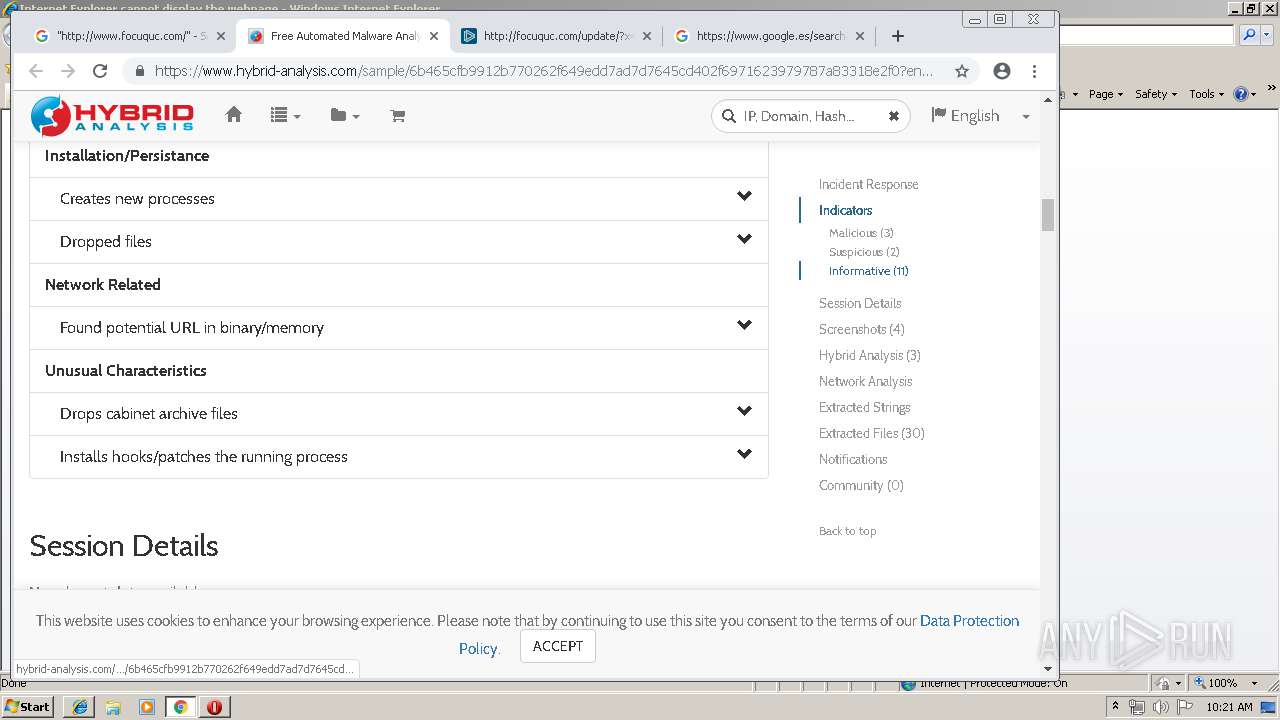Open a new Chrome tab
1280x720 pixels.
[x=897, y=36]
